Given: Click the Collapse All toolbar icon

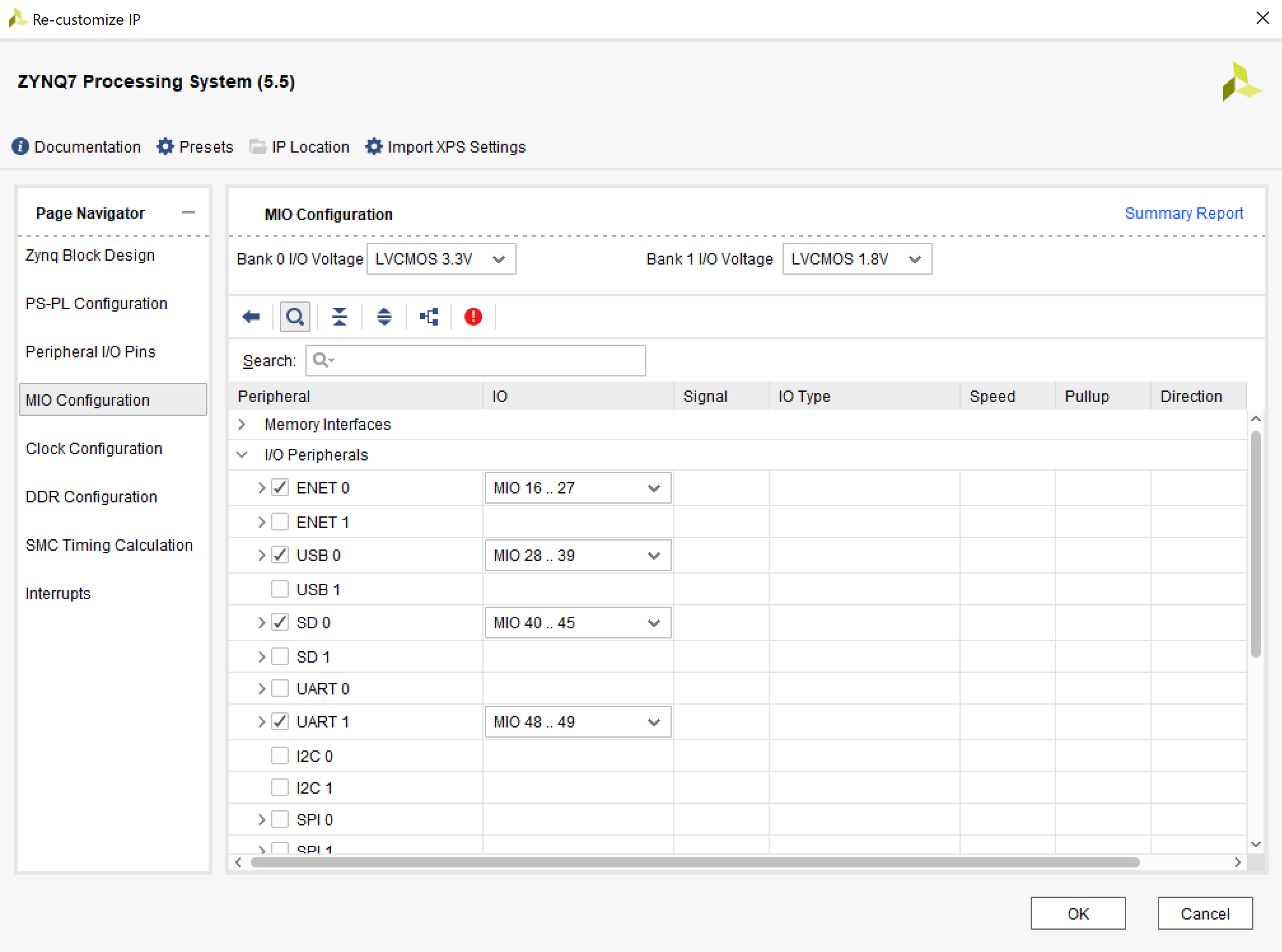Looking at the screenshot, I should [340, 317].
